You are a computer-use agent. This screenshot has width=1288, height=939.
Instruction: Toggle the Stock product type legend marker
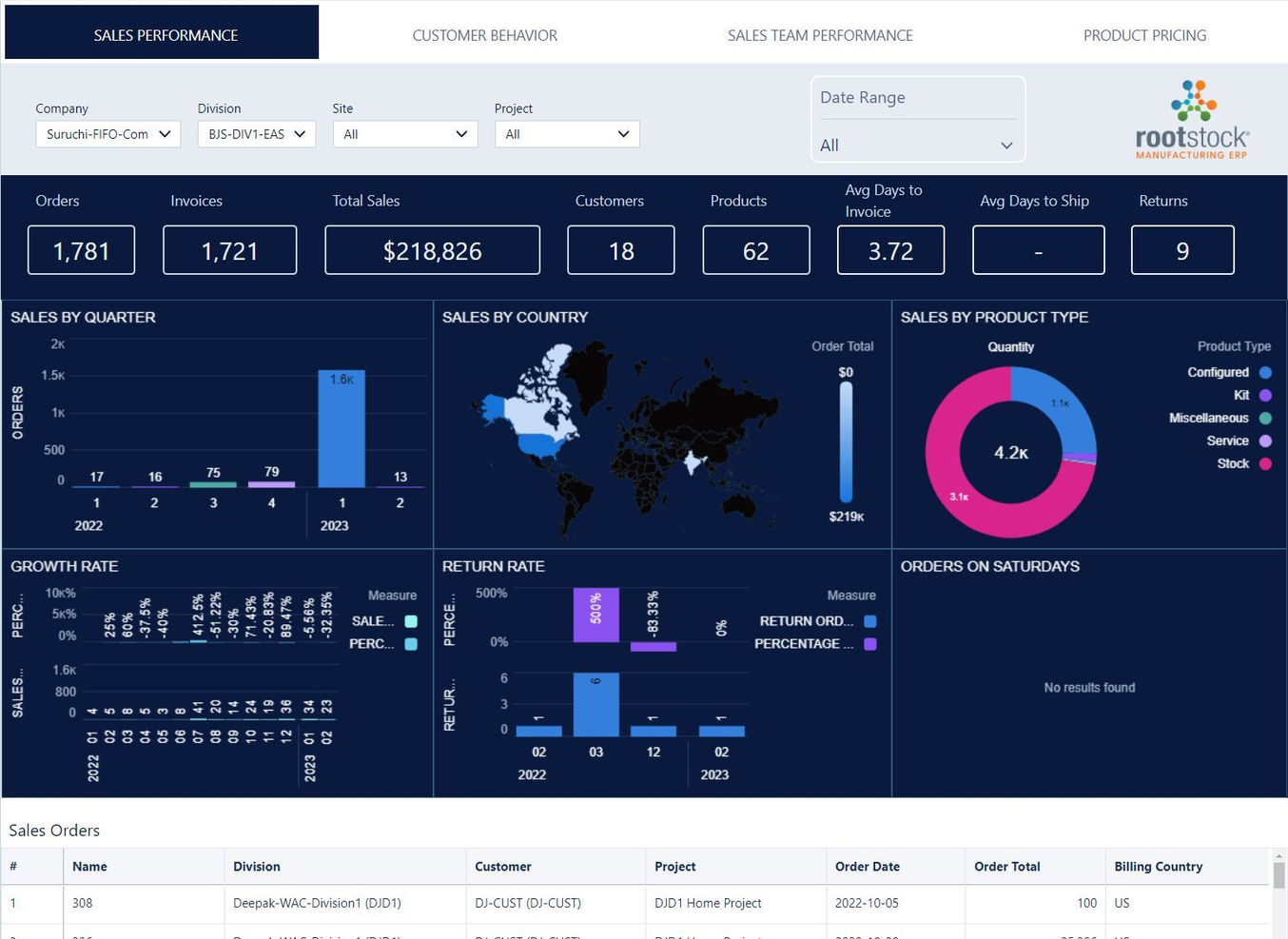tap(1265, 464)
